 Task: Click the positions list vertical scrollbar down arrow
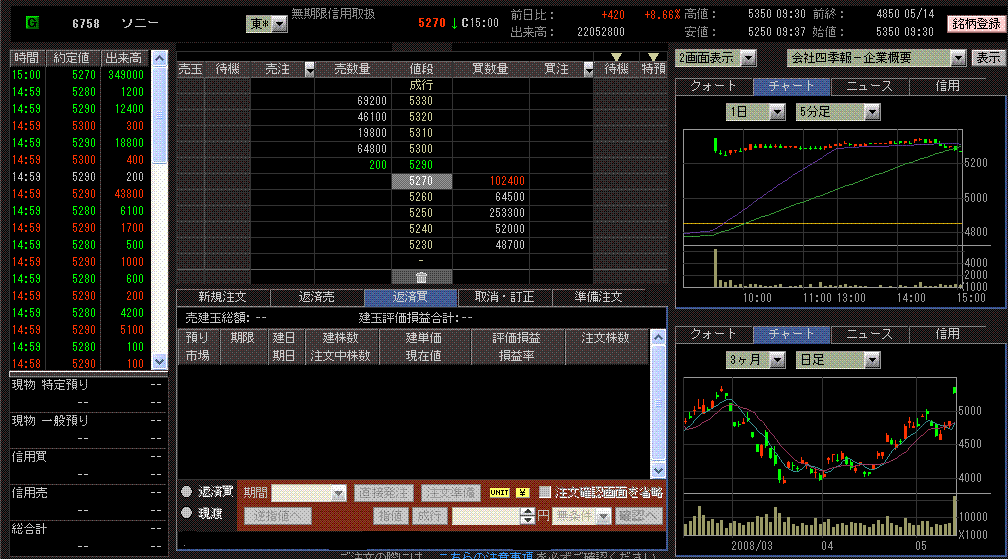click(657, 470)
